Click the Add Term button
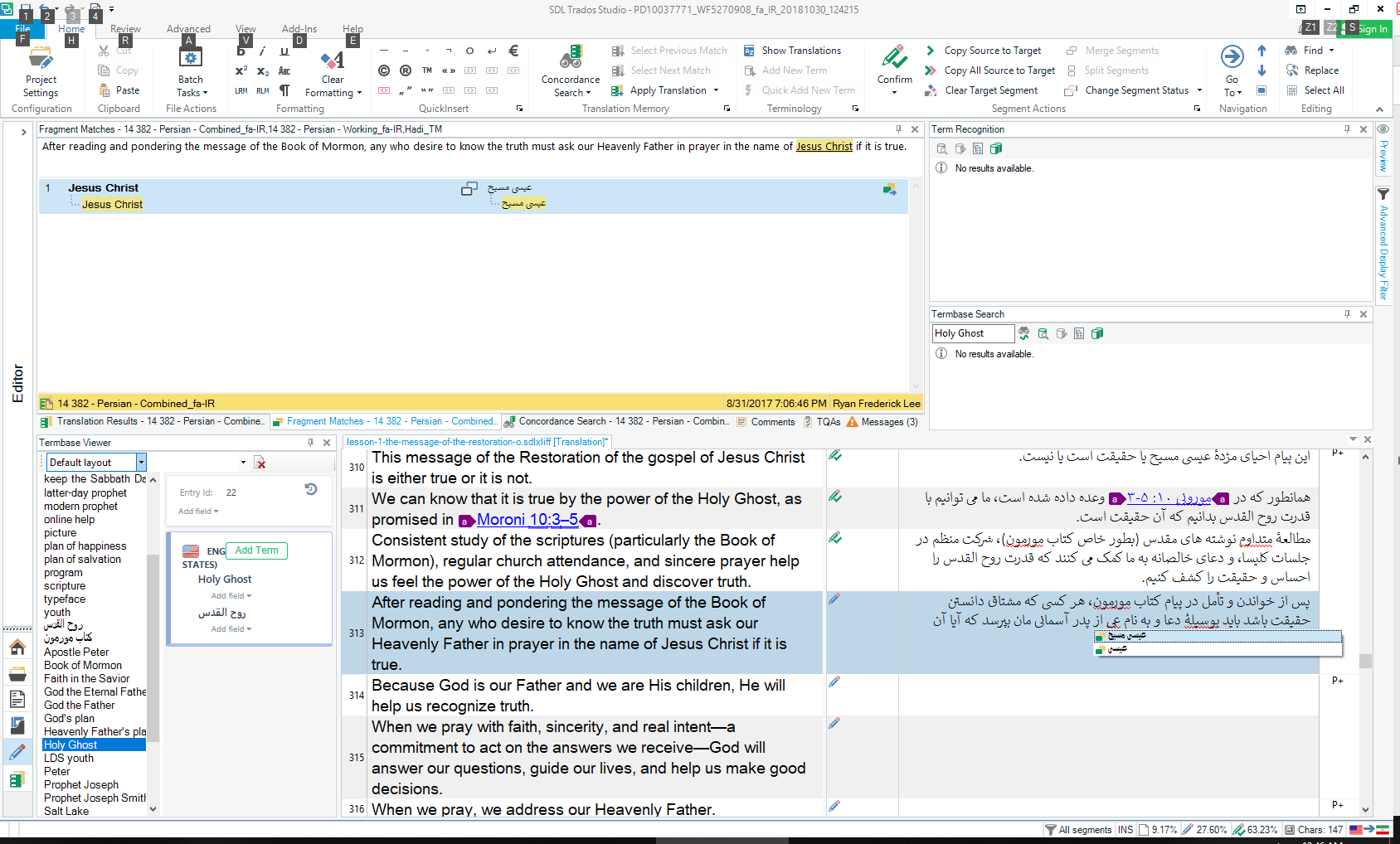Image resolution: width=1400 pixels, height=844 pixels. [x=256, y=551]
